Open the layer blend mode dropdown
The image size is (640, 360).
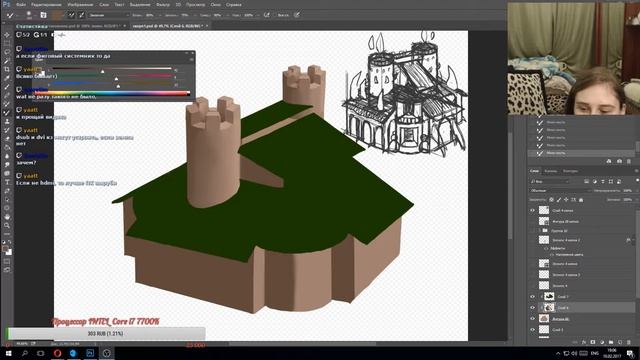coord(560,191)
